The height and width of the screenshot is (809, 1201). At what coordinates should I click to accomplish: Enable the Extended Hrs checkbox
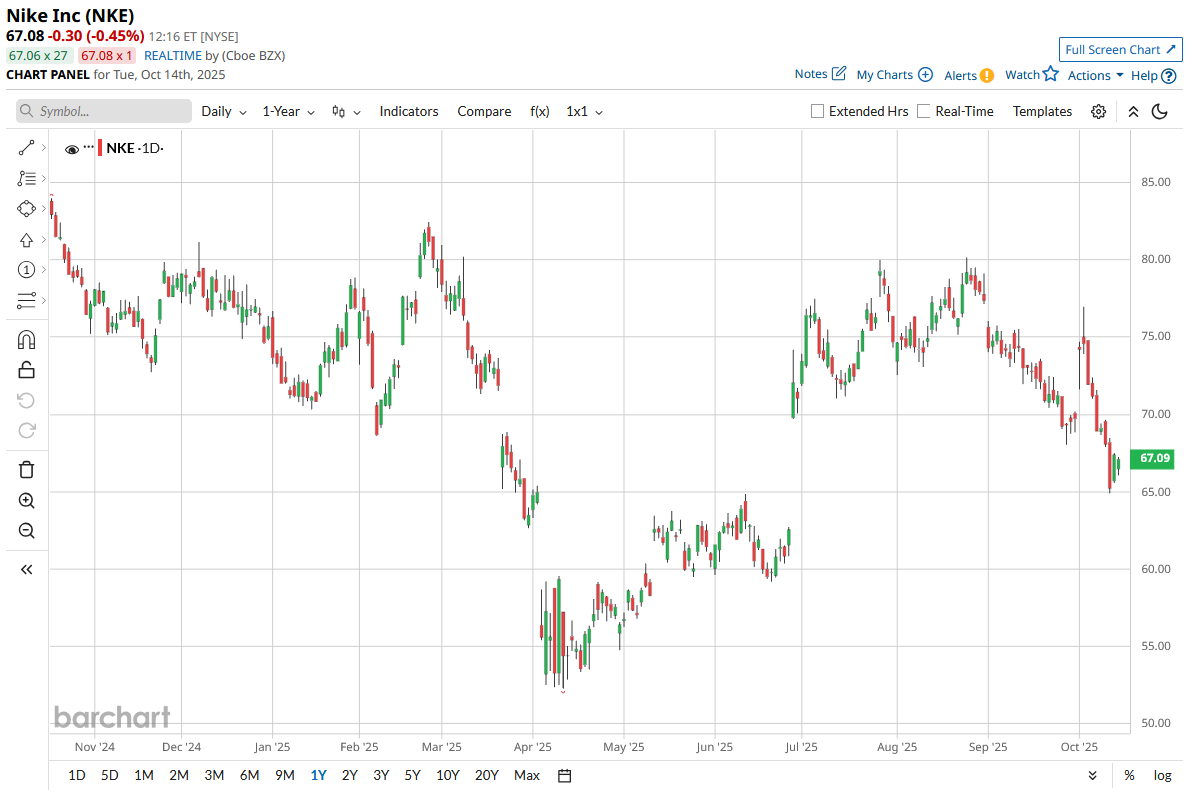(x=818, y=112)
